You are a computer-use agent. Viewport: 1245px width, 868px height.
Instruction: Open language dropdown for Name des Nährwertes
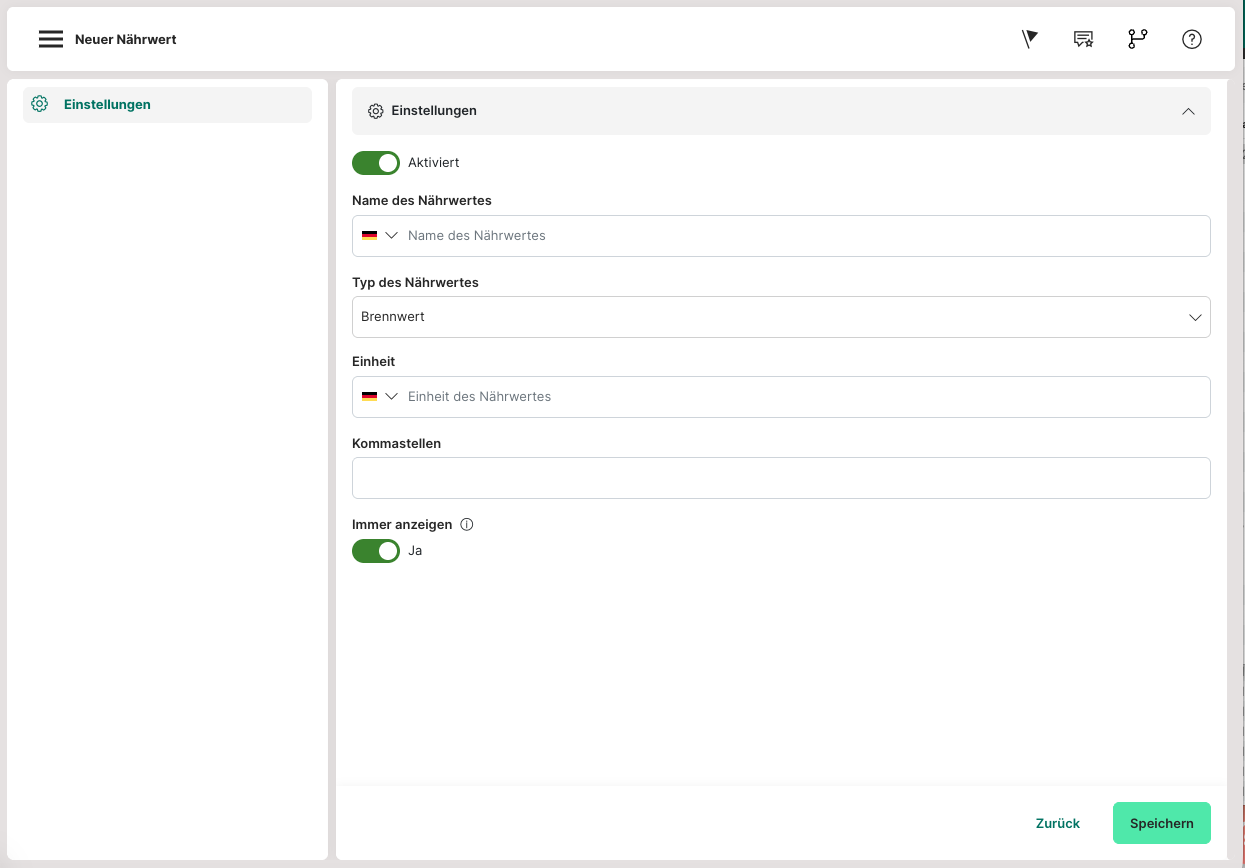tap(380, 236)
